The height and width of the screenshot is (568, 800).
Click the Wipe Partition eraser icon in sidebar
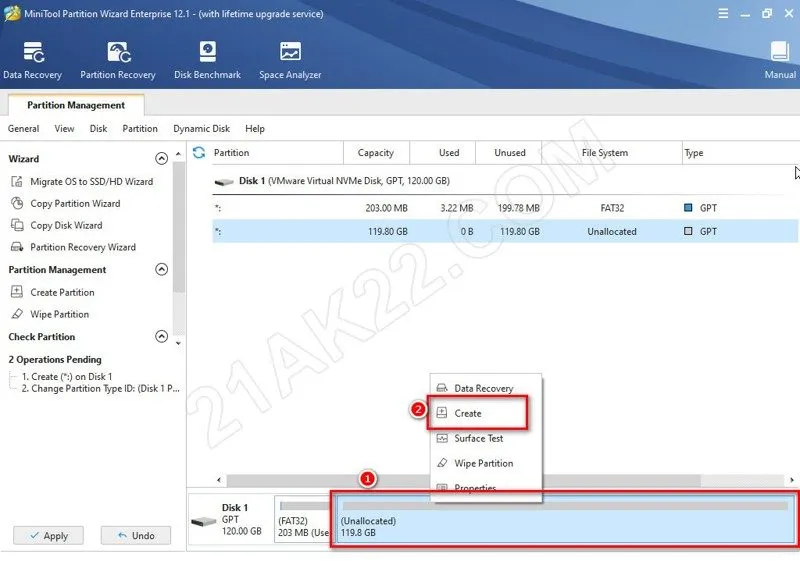tap(17, 314)
